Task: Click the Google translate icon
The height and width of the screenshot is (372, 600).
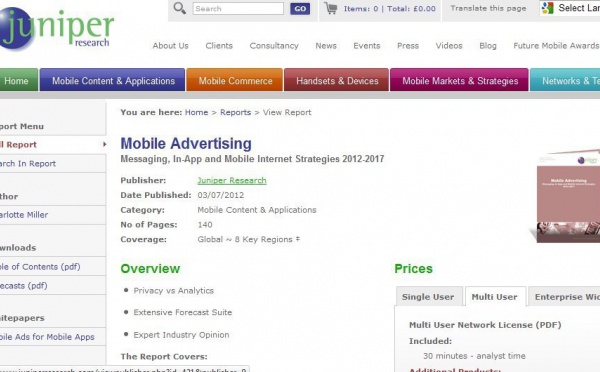Action: (x=548, y=8)
